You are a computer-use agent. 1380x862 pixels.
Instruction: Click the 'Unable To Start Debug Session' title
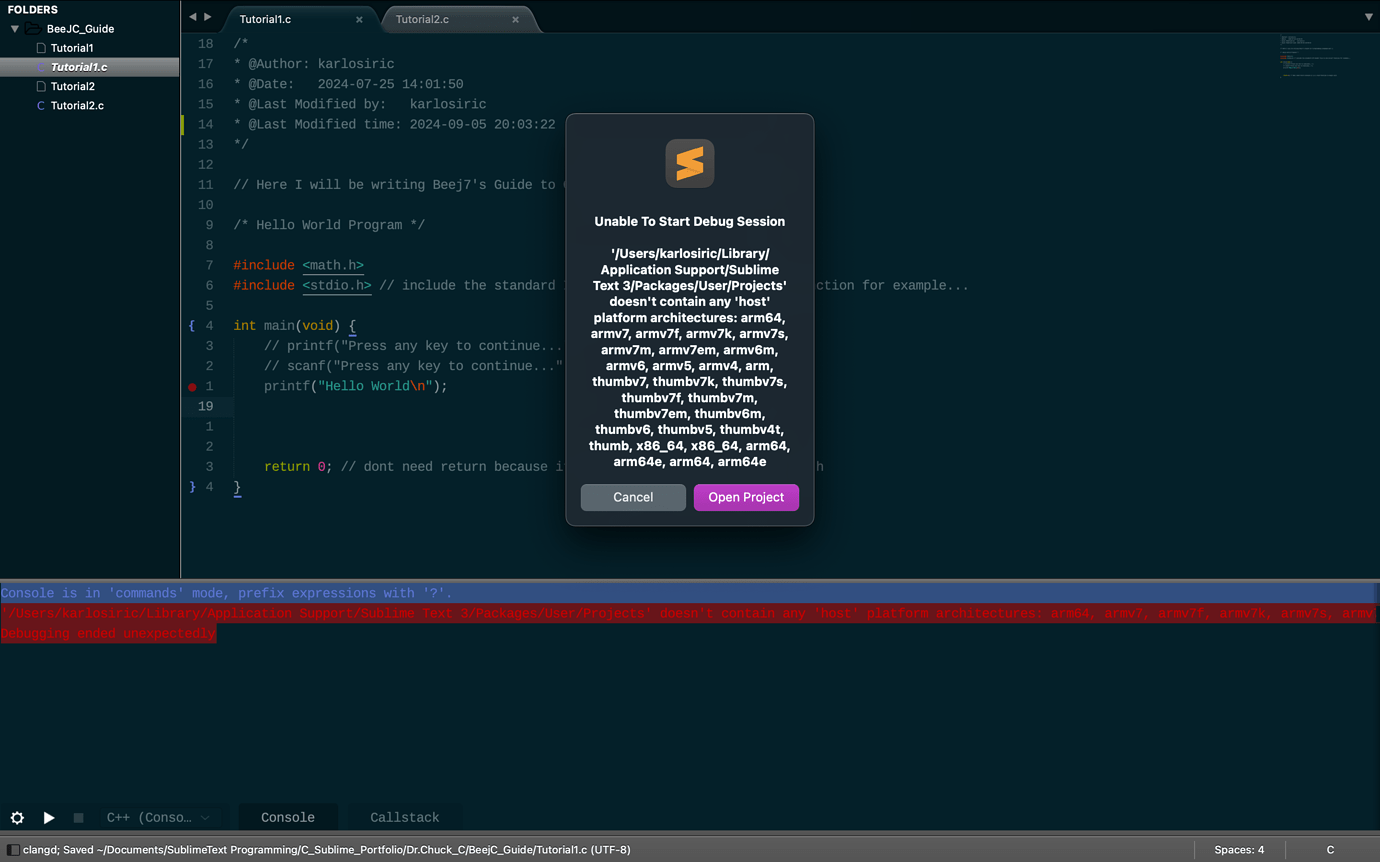point(690,221)
